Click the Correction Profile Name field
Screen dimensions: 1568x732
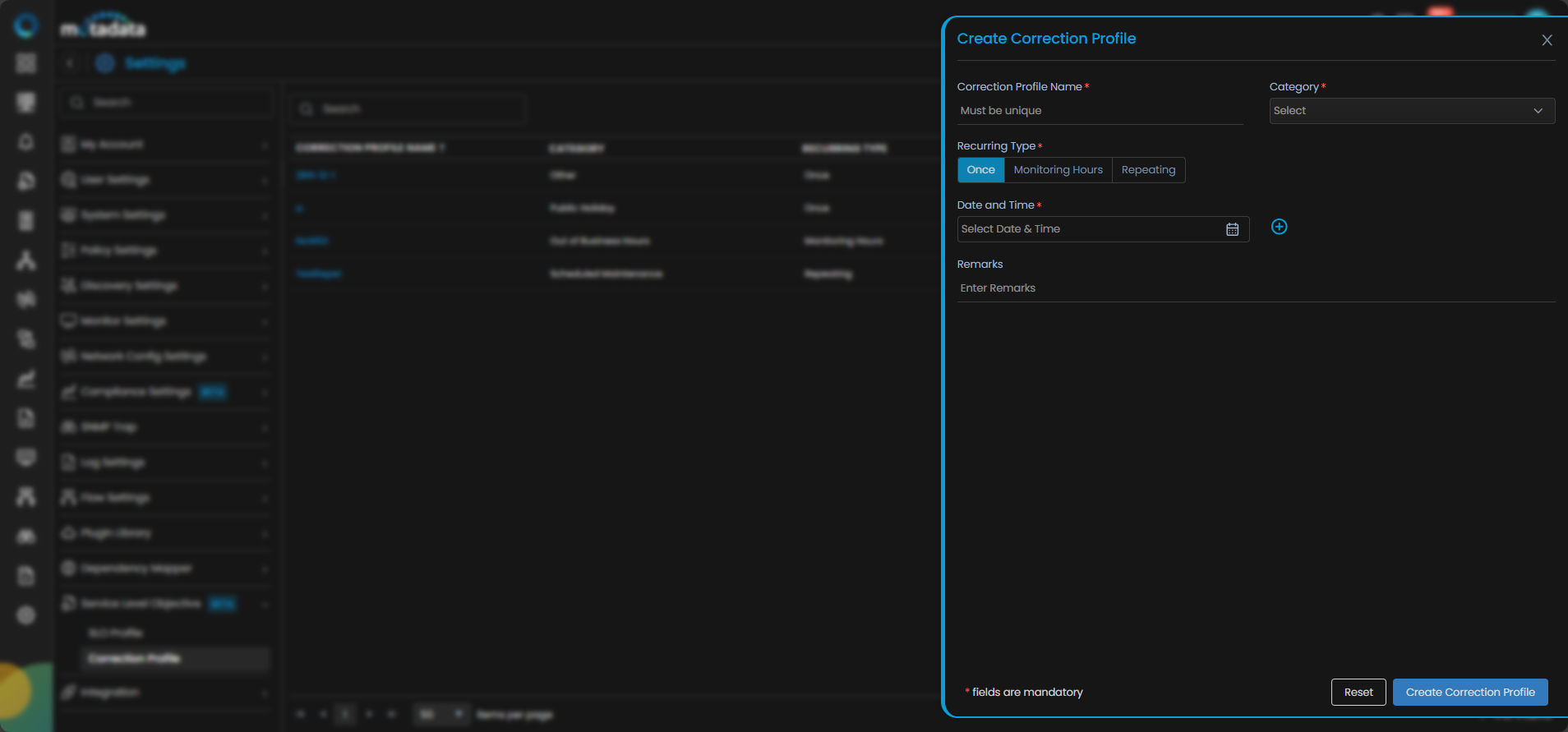(x=1099, y=111)
